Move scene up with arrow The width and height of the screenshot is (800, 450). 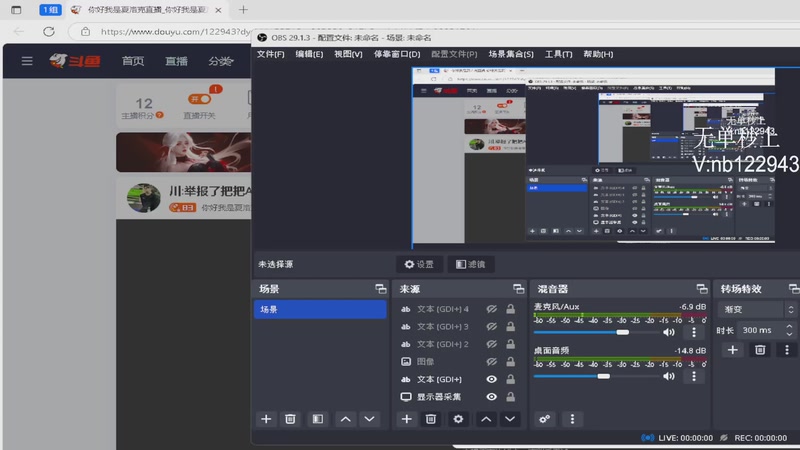[x=345, y=419]
